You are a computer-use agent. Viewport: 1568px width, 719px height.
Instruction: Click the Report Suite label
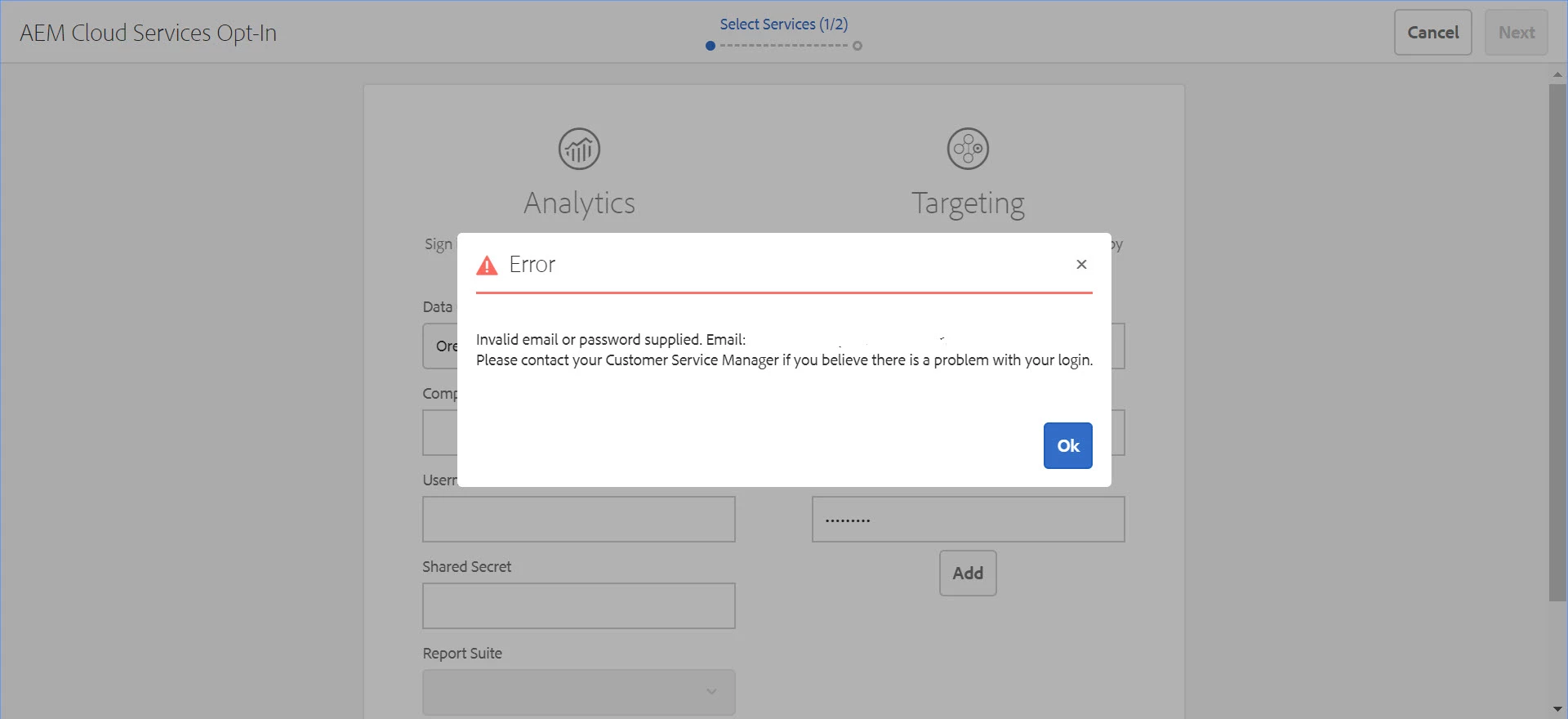[x=462, y=653]
